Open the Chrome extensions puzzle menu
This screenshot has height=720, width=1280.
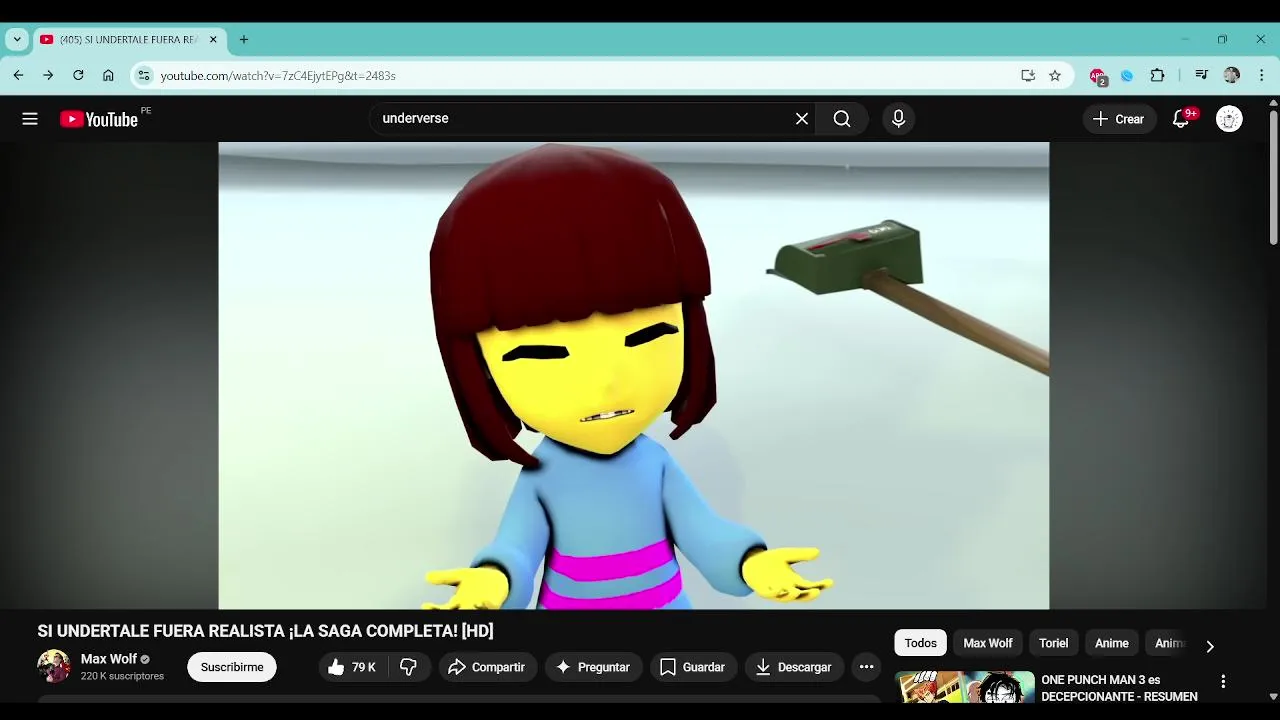tap(1157, 75)
